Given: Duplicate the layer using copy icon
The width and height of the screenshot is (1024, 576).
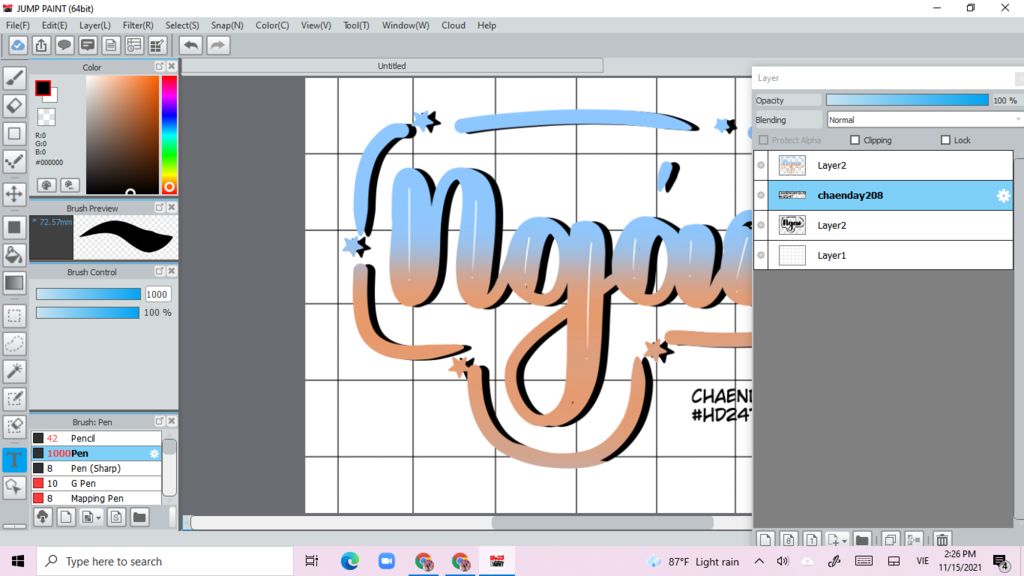Looking at the screenshot, I should point(890,539).
